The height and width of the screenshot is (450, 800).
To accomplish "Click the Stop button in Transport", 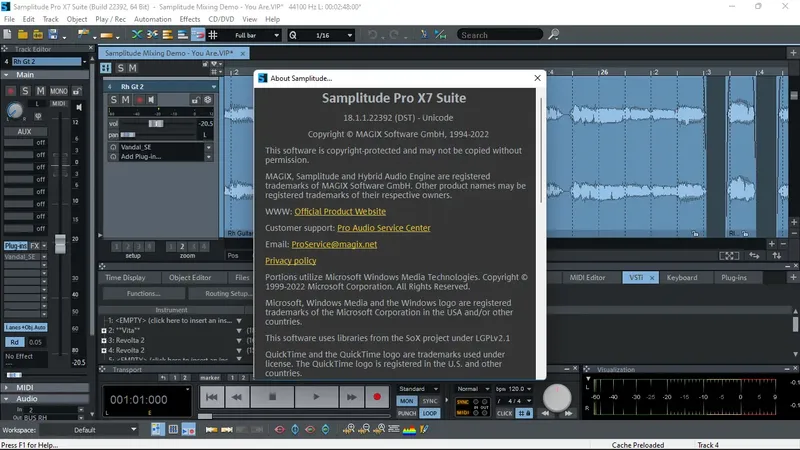I will [x=272, y=396].
